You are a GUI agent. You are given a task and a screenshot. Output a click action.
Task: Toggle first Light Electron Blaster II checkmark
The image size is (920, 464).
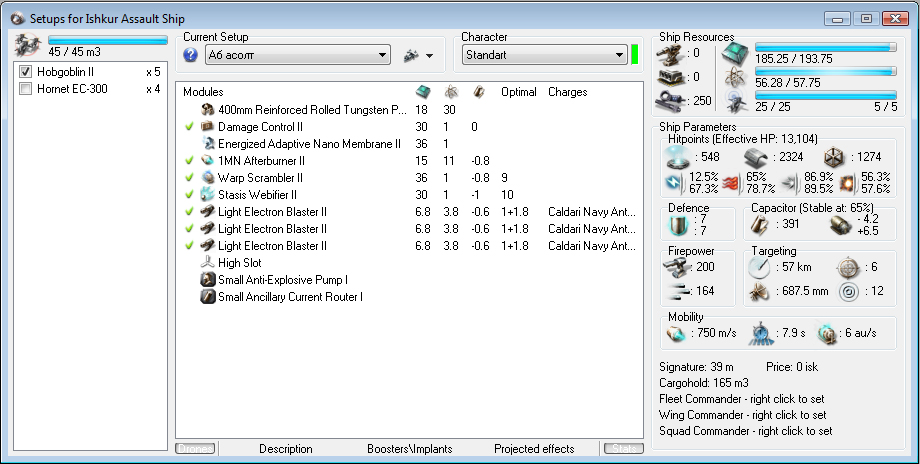[189, 212]
